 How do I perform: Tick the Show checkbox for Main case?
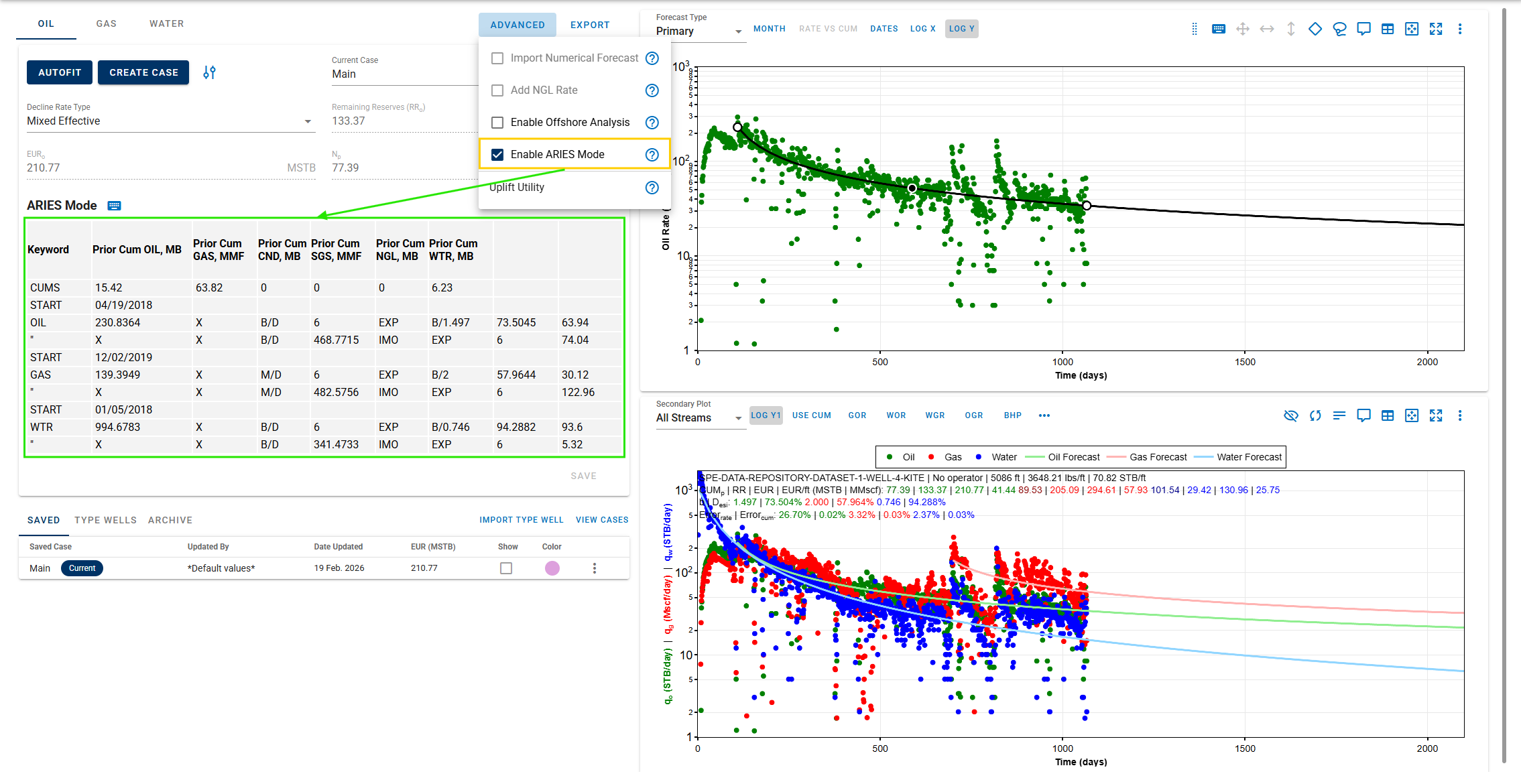point(506,568)
